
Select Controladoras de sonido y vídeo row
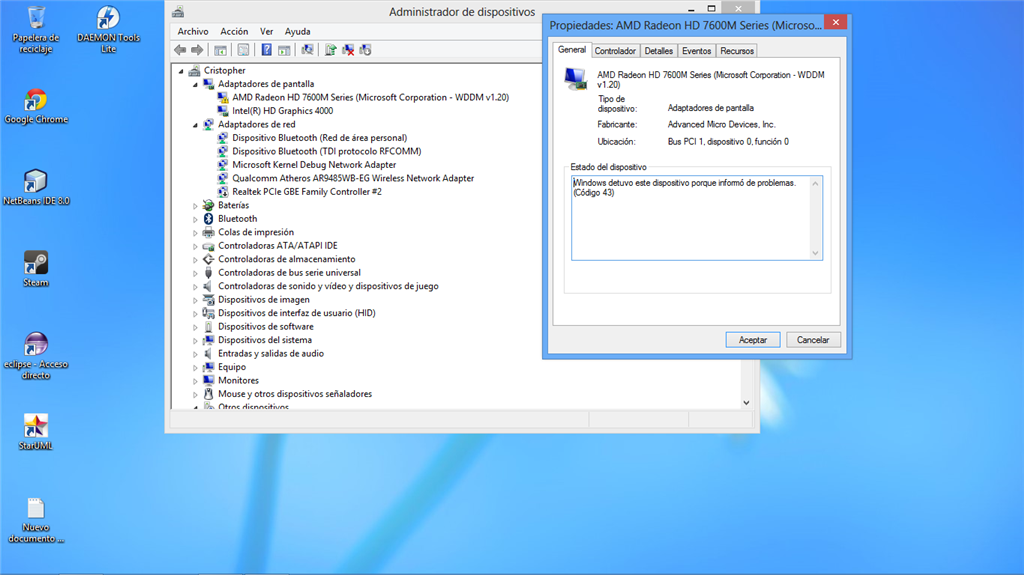328,286
